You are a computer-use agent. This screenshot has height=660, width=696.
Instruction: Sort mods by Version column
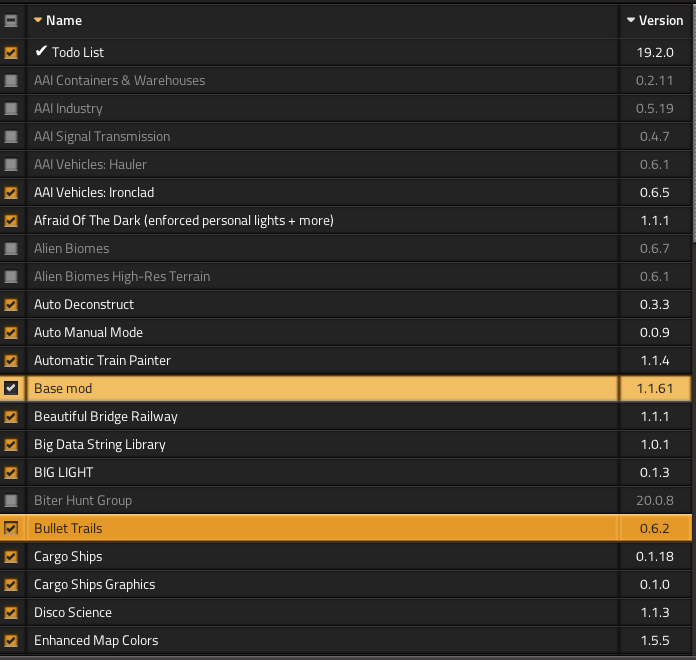(655, 20)
